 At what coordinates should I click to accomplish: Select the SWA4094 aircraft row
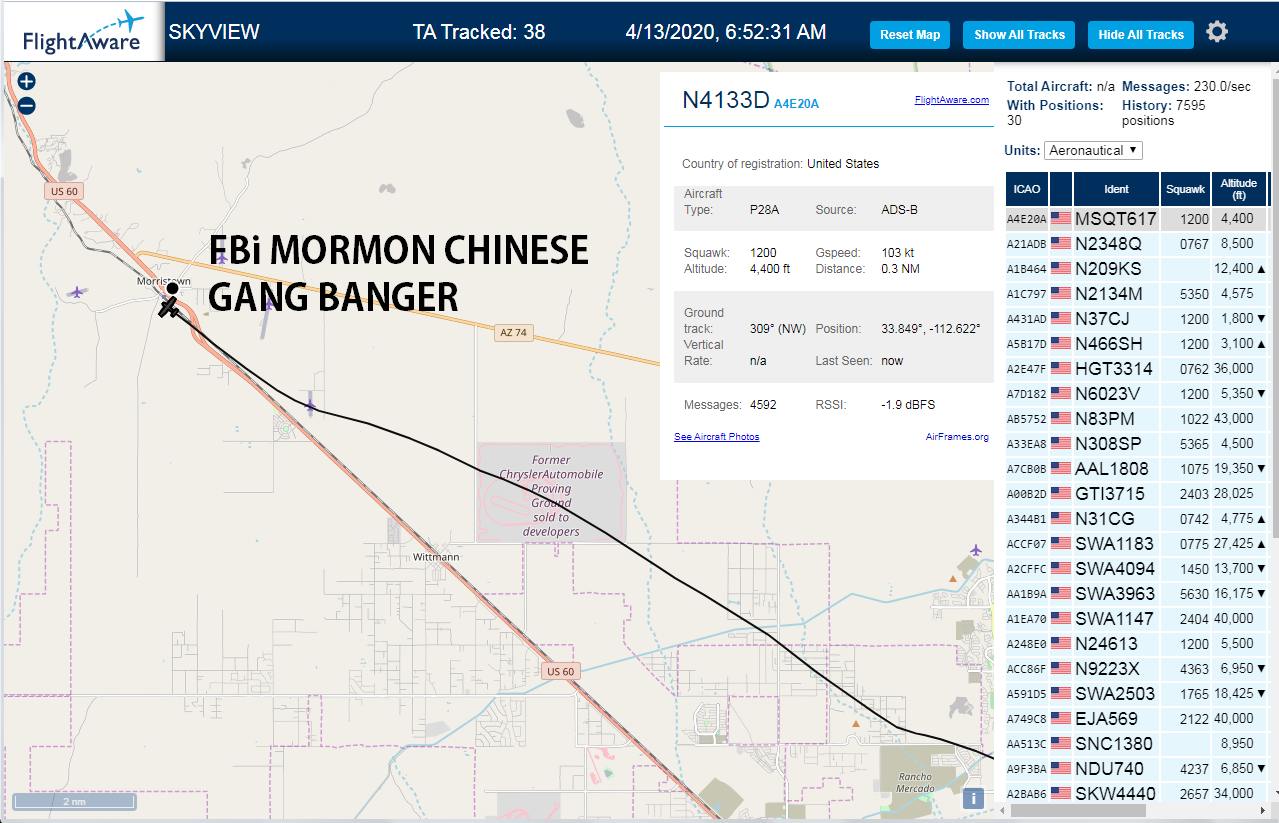(1137, 568)
